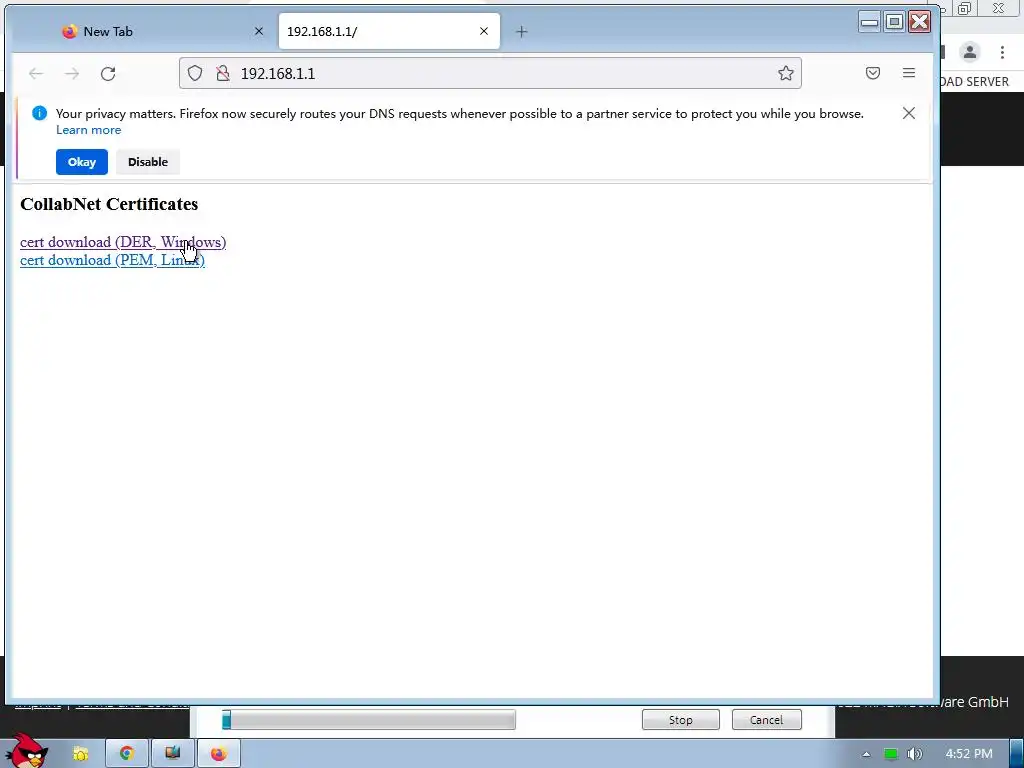Viewport: 1024px width, 768px height.
Task: Show hidden system tray icons
Action: [867, 754]
